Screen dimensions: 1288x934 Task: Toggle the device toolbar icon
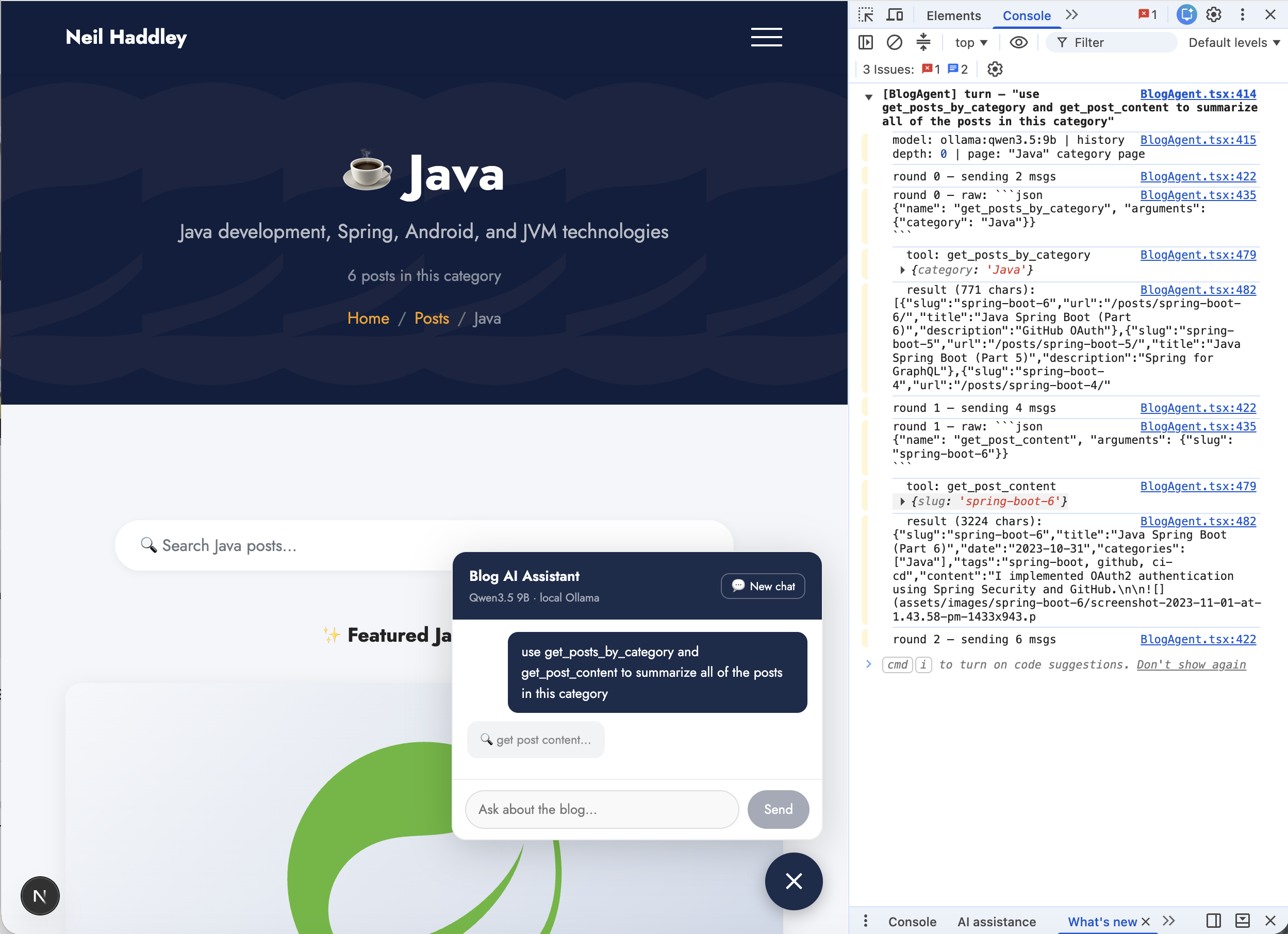tap(895, 15)
